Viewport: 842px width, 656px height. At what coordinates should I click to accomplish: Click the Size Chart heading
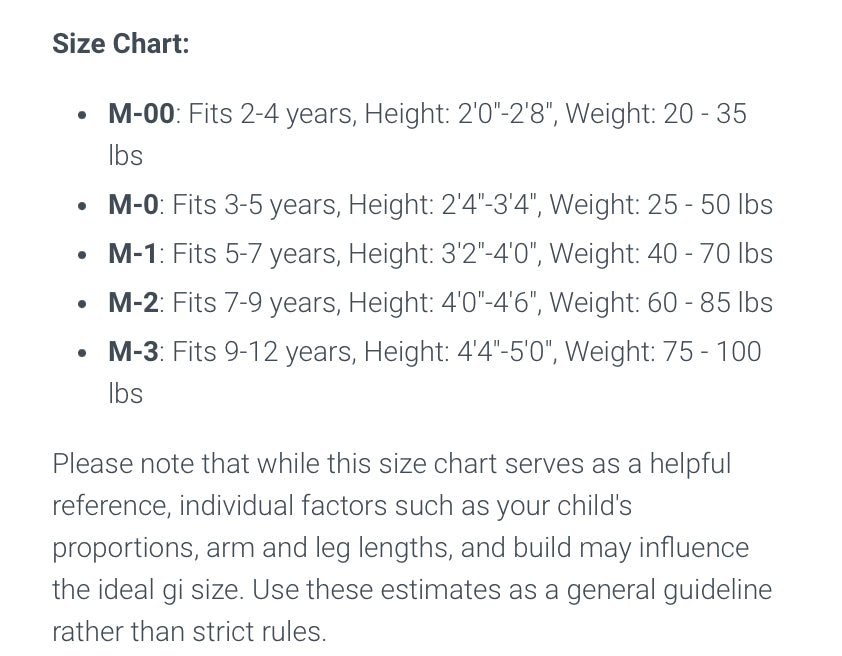tap(121, 43)
